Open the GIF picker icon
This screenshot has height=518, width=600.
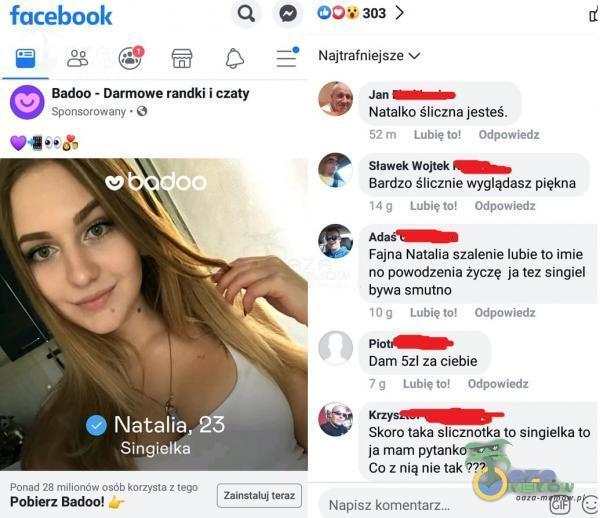click(x=559, y=506)
